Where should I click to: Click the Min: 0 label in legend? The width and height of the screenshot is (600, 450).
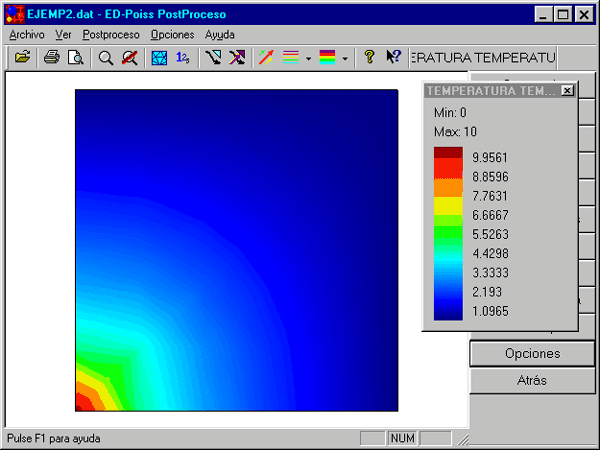(450, 112)
